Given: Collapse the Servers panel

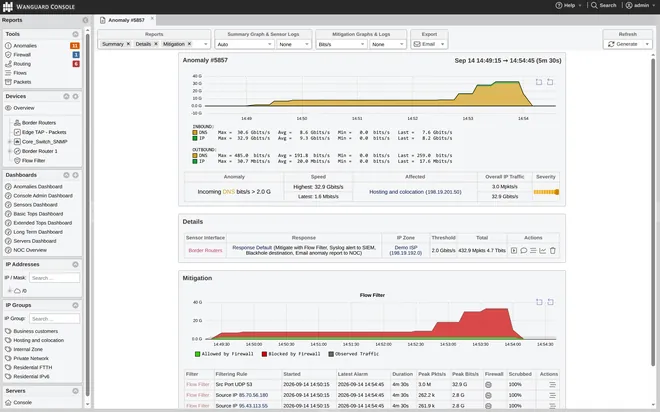Looking at the screenshot, I should 75,391.
